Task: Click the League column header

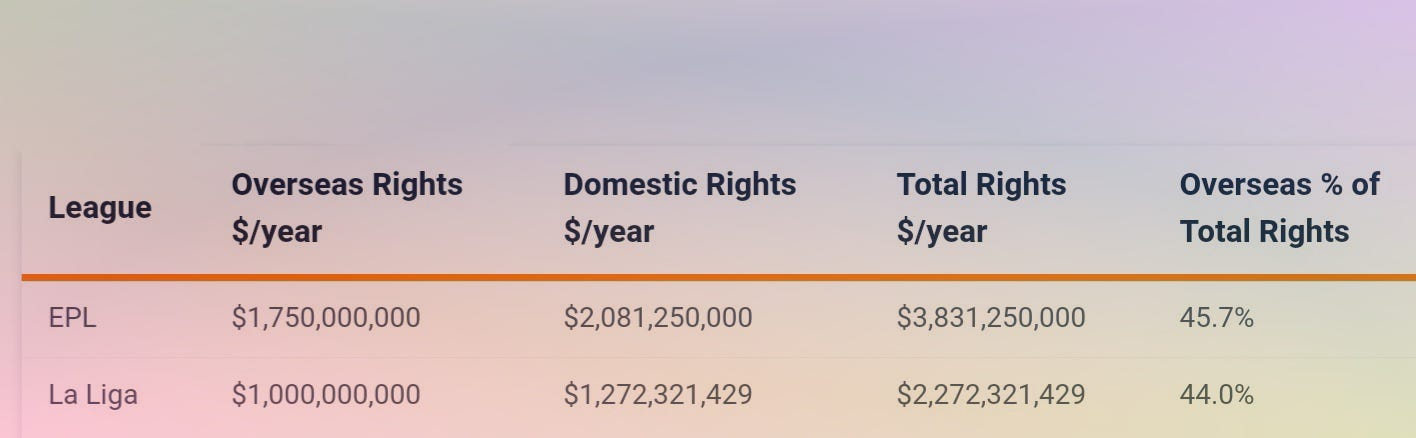Action: 100,208
